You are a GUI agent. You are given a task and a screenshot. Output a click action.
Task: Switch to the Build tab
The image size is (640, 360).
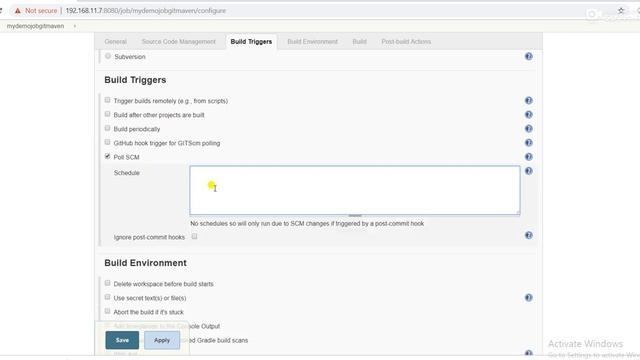click(360, 42)
